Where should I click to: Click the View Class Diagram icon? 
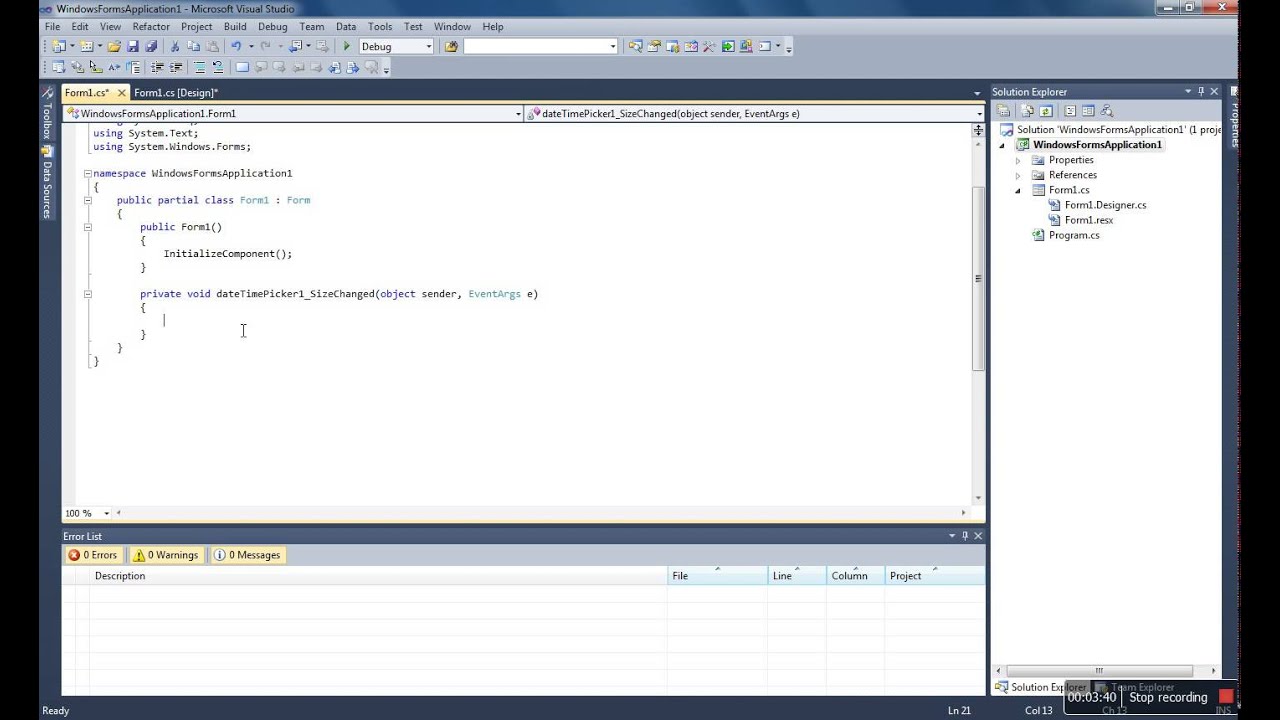coord(1107,111)
